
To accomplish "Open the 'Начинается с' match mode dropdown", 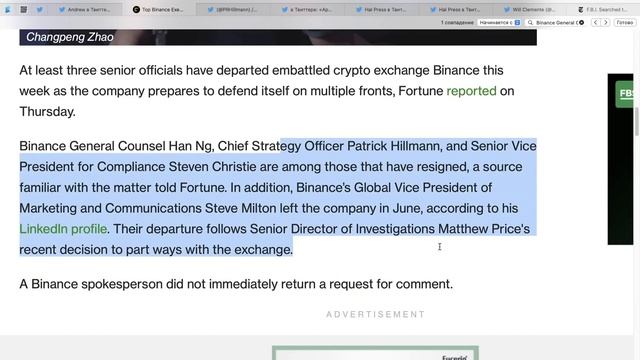I will tap(500, 22).
